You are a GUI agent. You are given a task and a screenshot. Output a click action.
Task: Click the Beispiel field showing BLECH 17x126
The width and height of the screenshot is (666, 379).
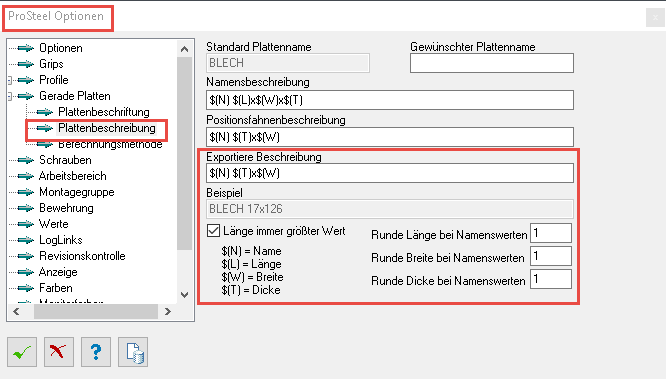point(390,209)
